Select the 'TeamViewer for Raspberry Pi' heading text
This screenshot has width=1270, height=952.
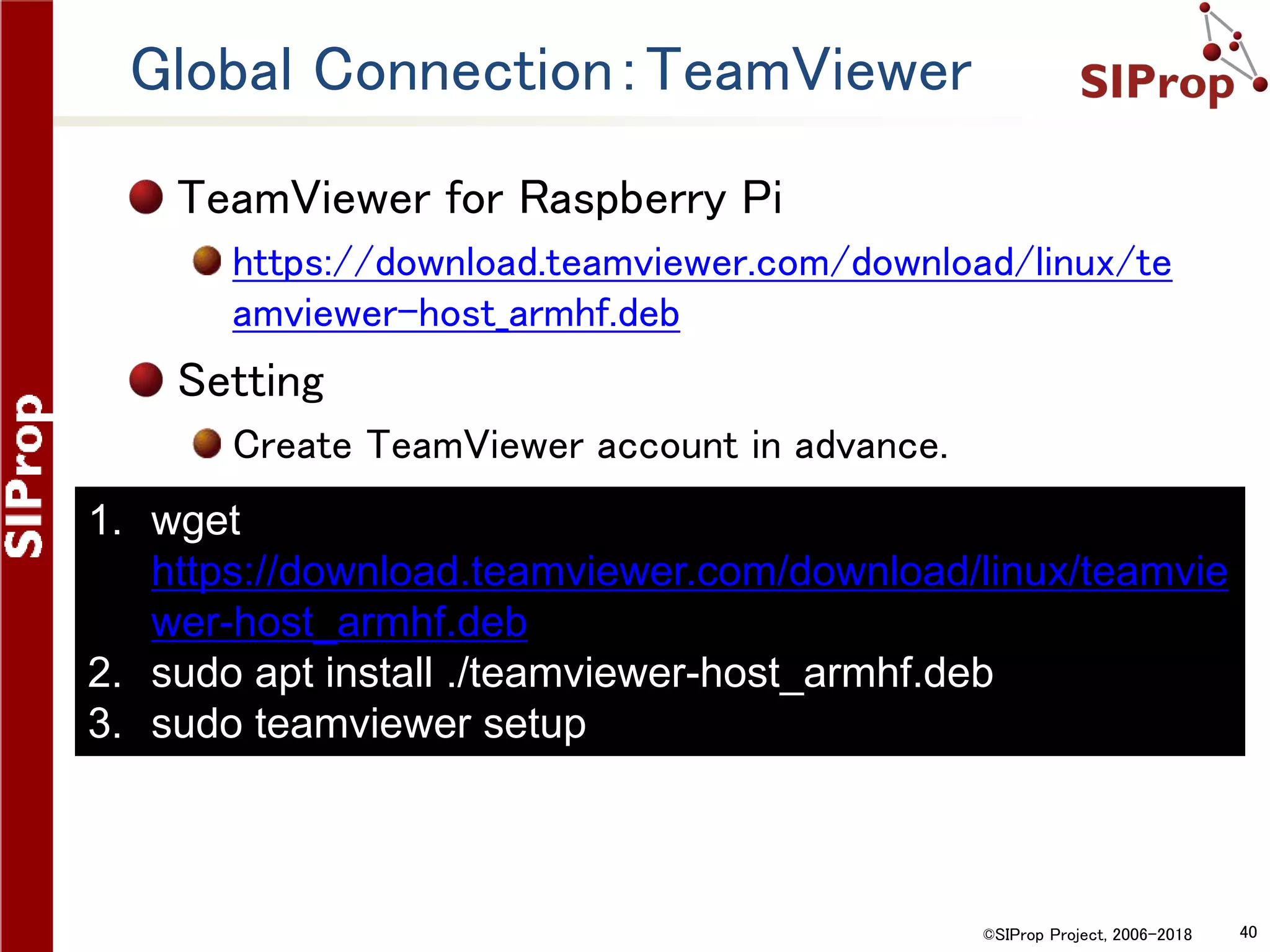coord(479,198)
